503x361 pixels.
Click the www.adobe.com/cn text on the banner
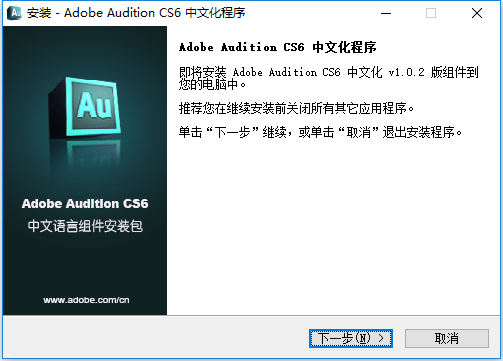point(86,300)
